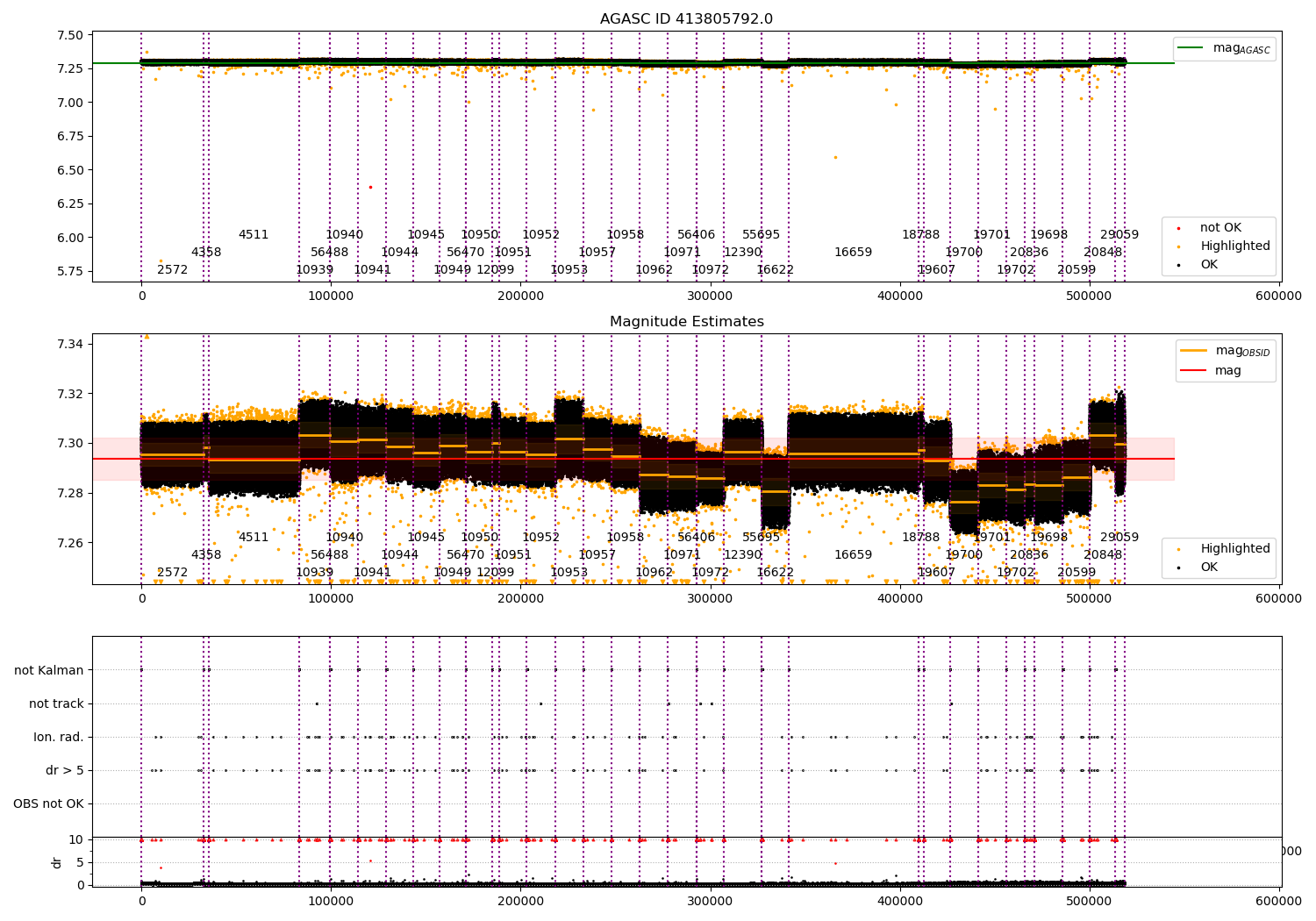Screen dimensions: 1316x921
Task: Select the 6.50 y-axis tick label
Action: [x=69, y=170]
